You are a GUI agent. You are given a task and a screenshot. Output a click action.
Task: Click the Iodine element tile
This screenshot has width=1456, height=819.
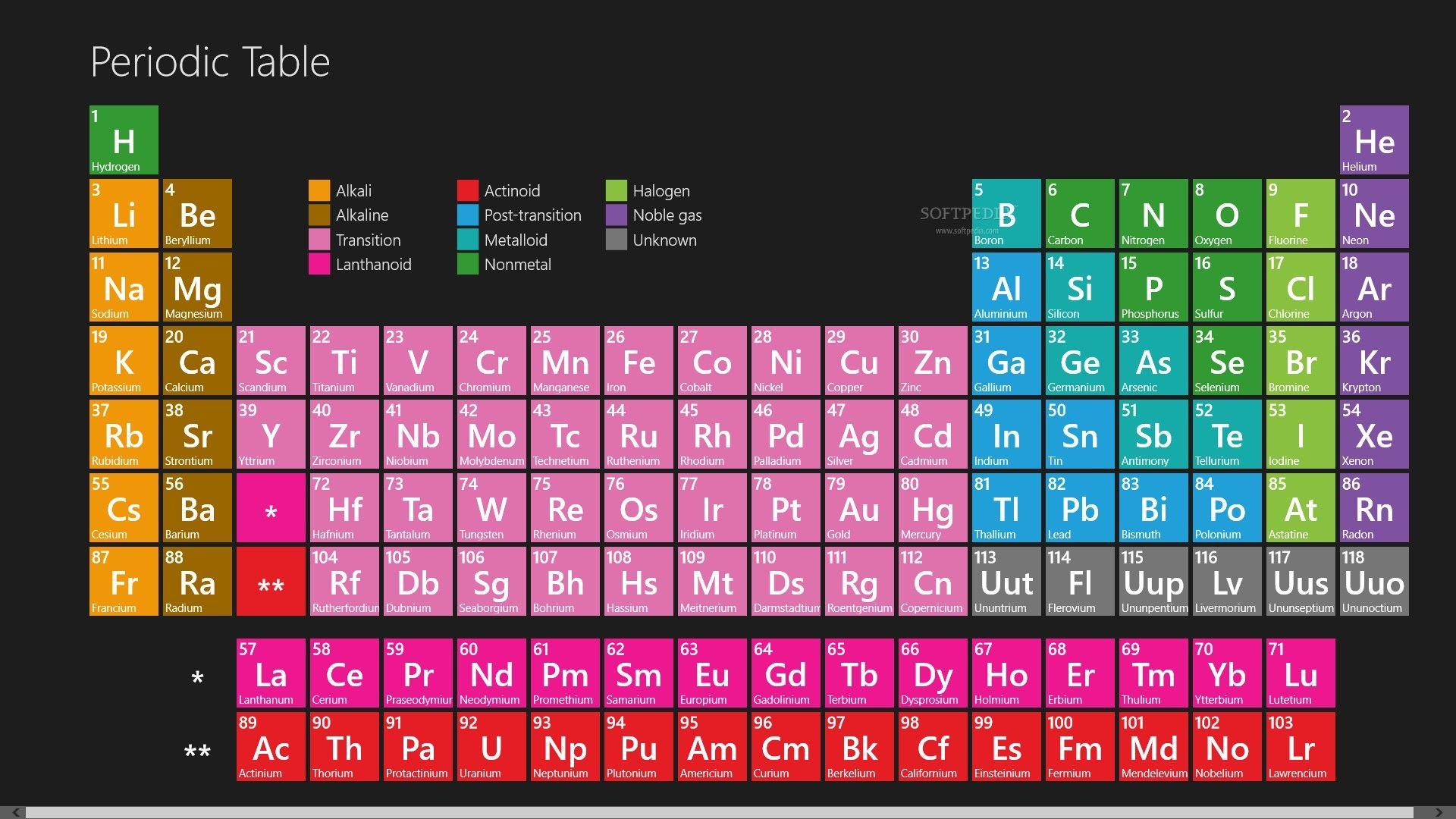[1301, 434]
